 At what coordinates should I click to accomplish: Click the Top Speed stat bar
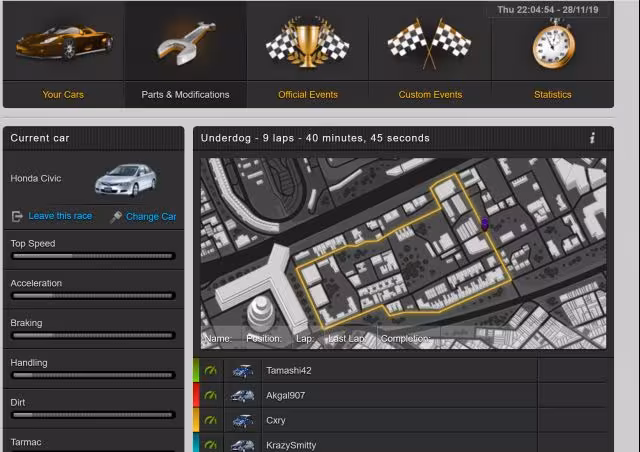[x=93, y=256]
